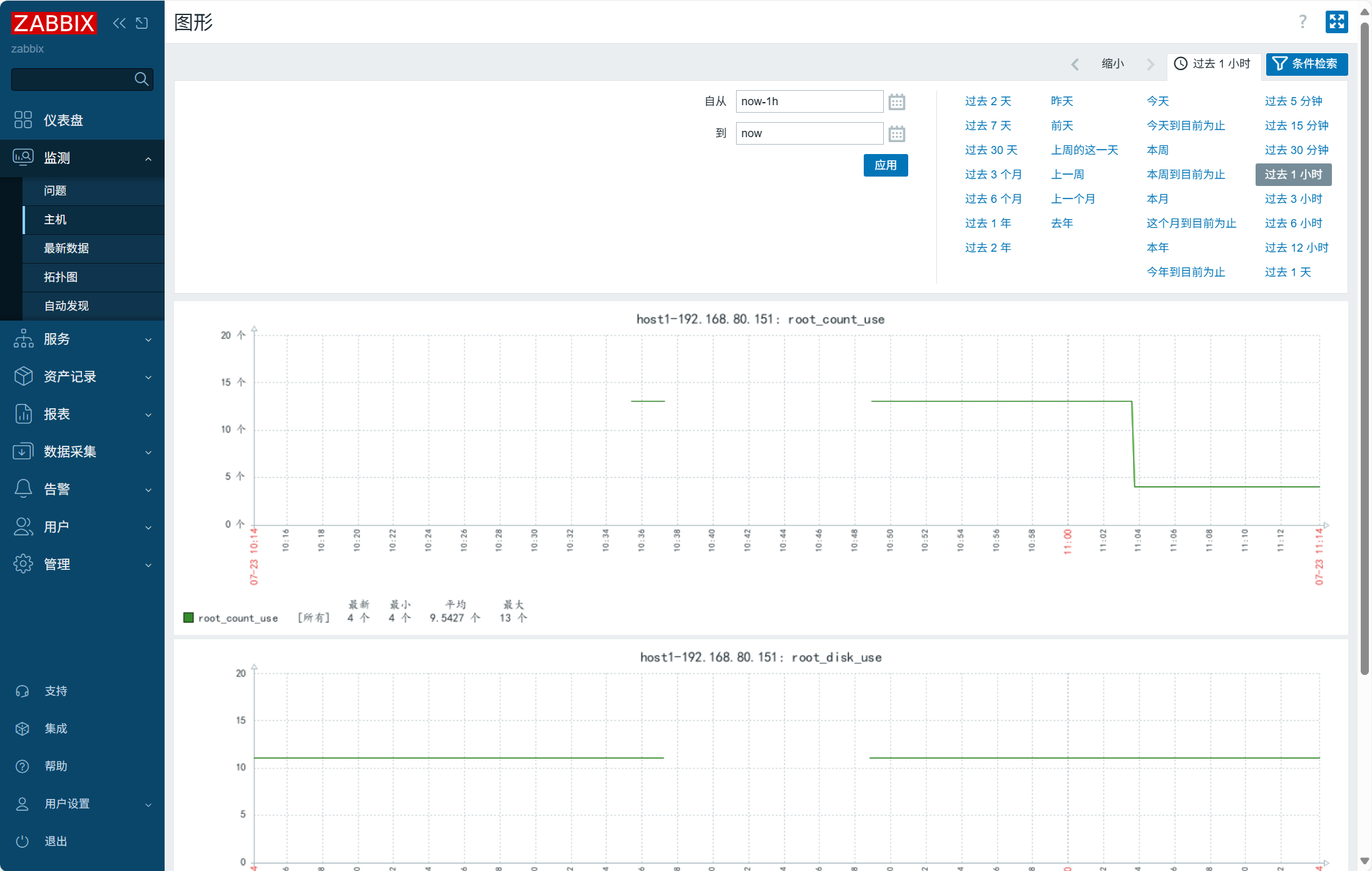Click the root_count_use graph title
This screenshot has width=1372, height=871.
[760, 319]
